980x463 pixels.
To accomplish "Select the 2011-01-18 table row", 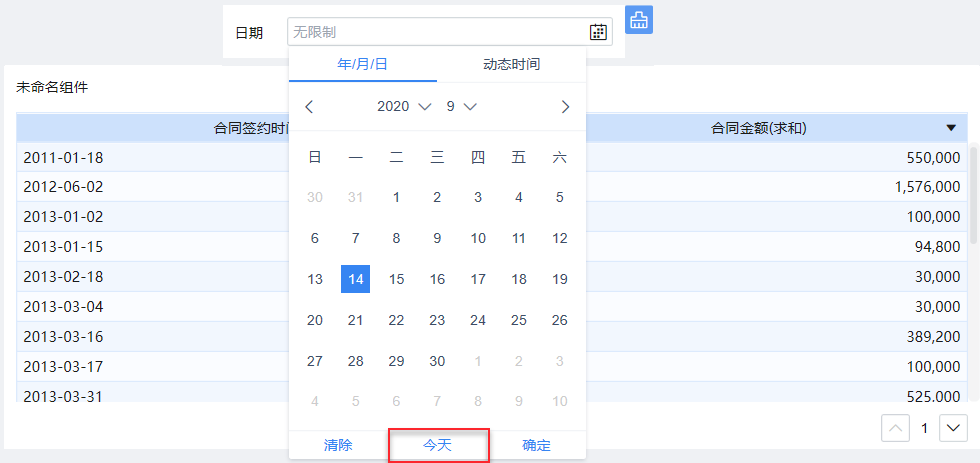I will pyautogui.click(x=150, y=157).
